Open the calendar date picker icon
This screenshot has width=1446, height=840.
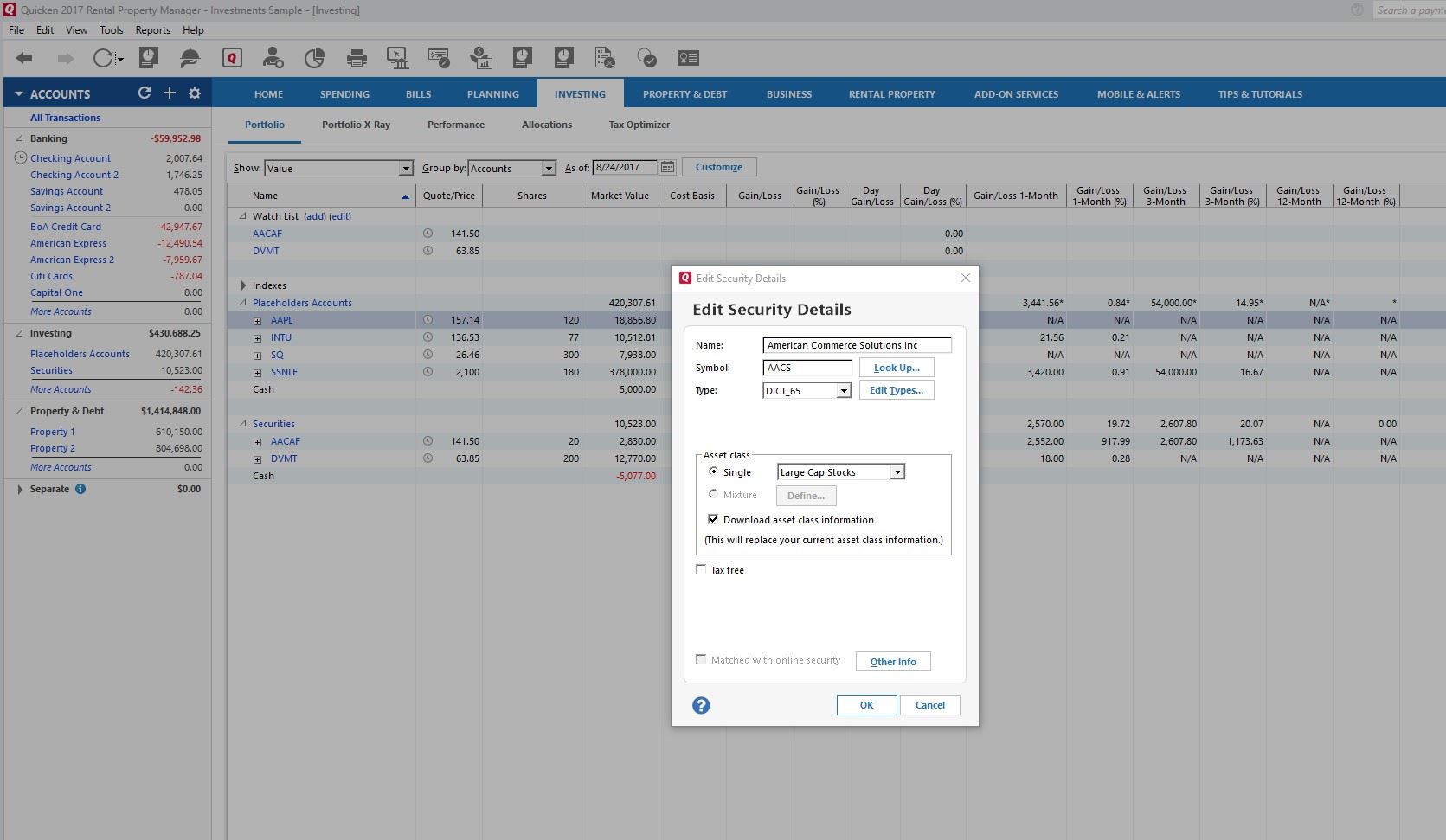(667, 168)
